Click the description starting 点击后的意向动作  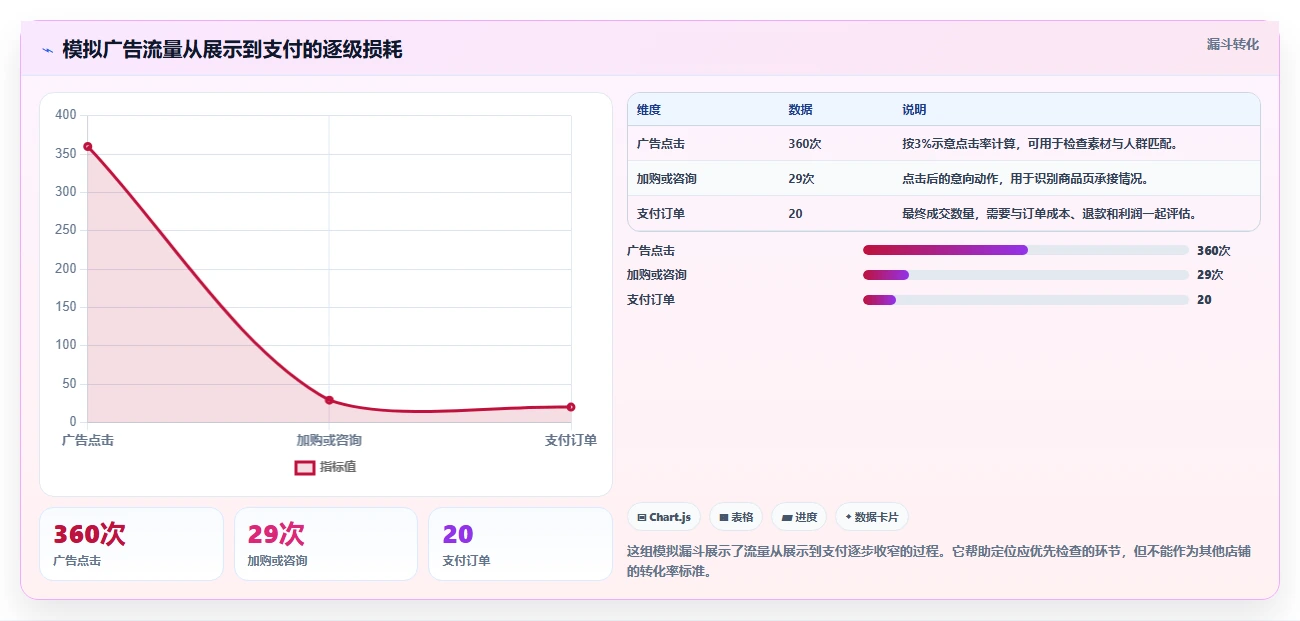1025,179
